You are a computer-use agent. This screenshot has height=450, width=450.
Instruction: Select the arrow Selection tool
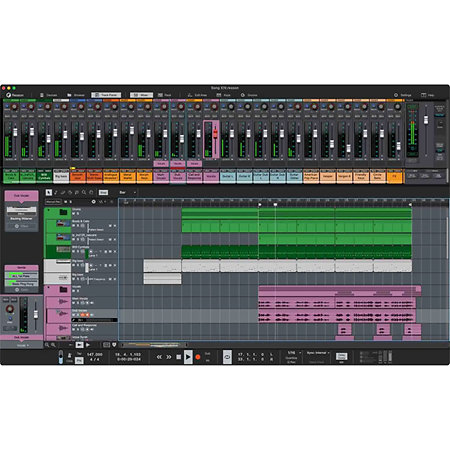(x=49, y=192)
